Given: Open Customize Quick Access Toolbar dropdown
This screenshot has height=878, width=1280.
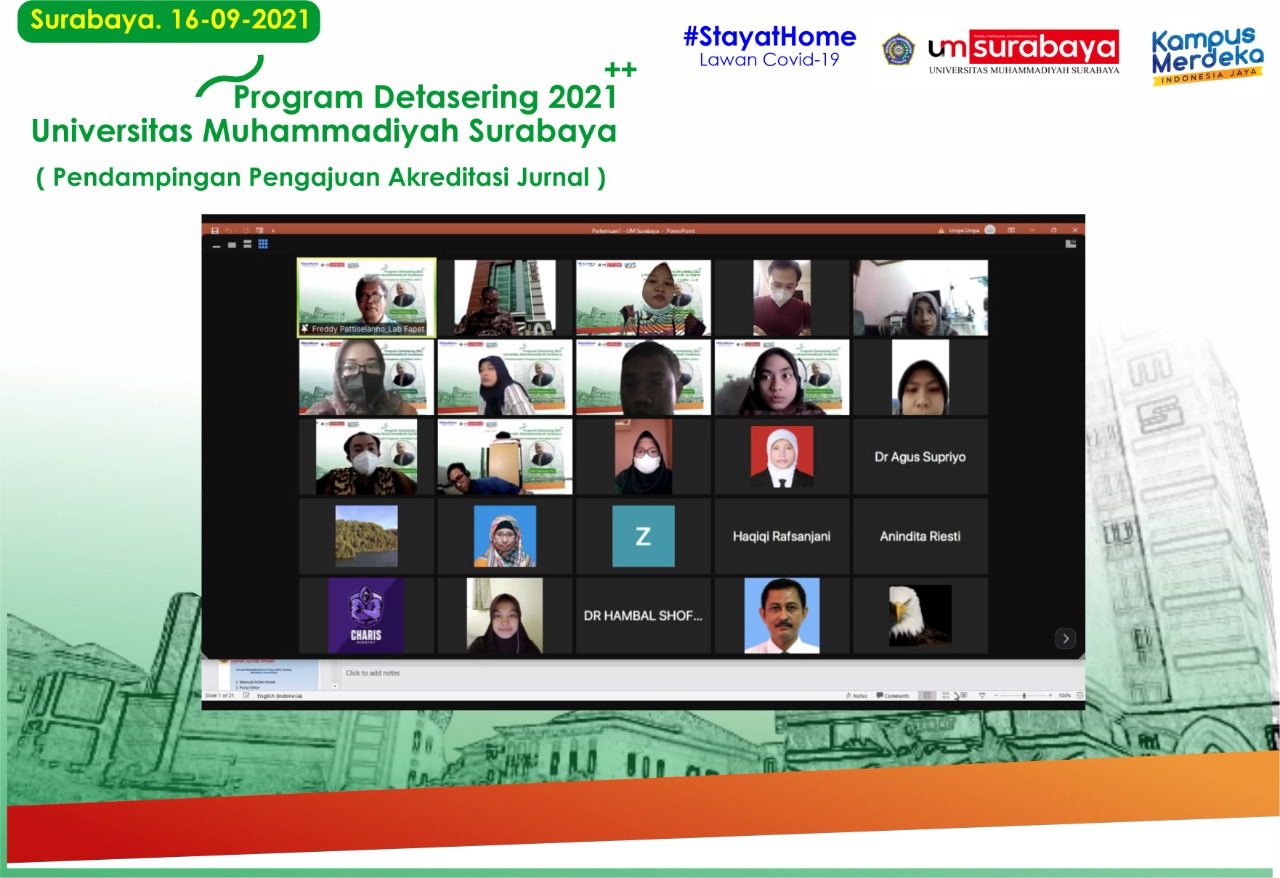Looking at the screenshot, I should click(x=273, y=231).
